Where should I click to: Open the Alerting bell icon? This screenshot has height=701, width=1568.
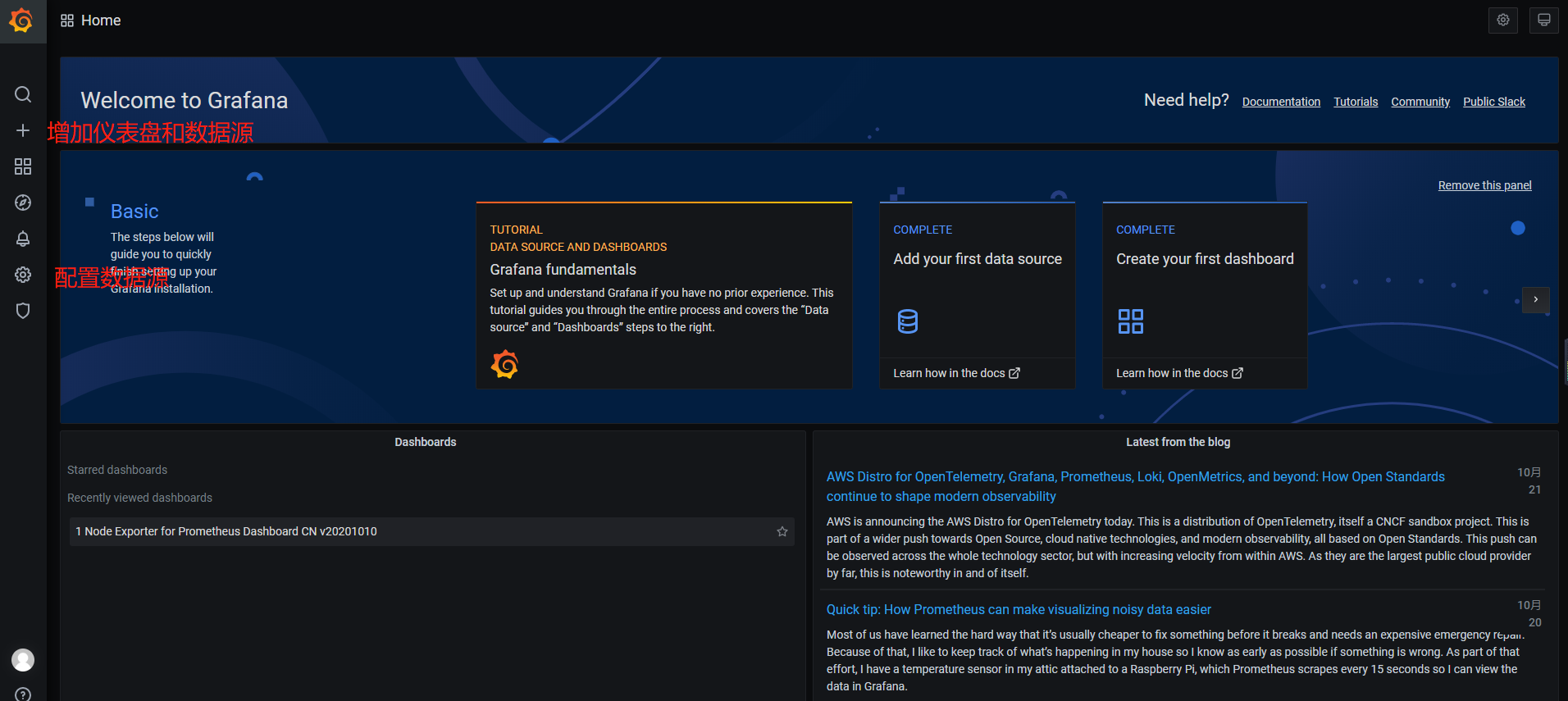point(23,239)
